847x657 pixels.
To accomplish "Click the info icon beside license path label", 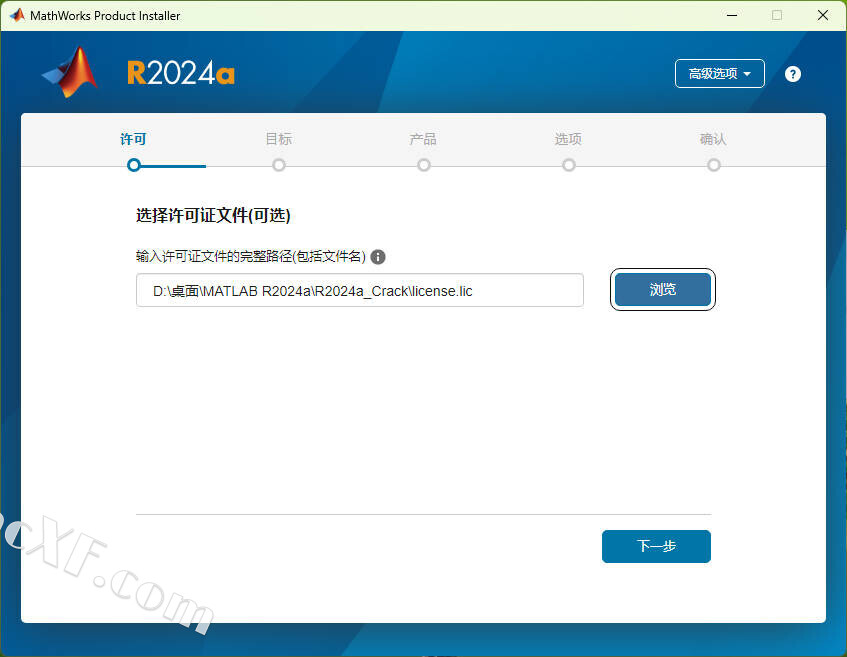I will [378, 257].
